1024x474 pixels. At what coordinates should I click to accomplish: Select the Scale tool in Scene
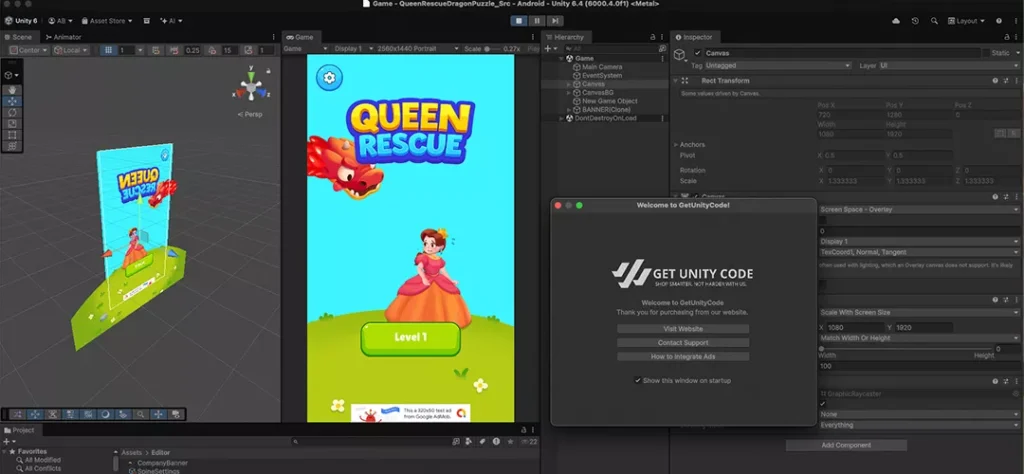point(12,123)
